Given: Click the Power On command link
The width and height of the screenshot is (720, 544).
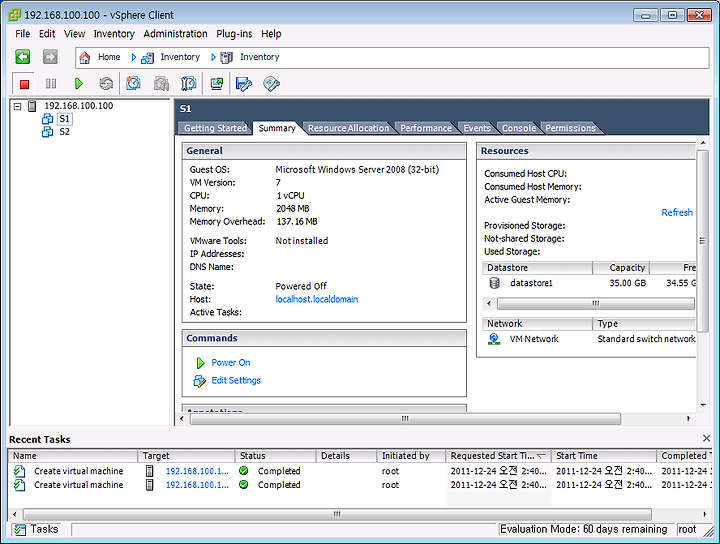Looking at the screenshot, I should tap(231, 363).
